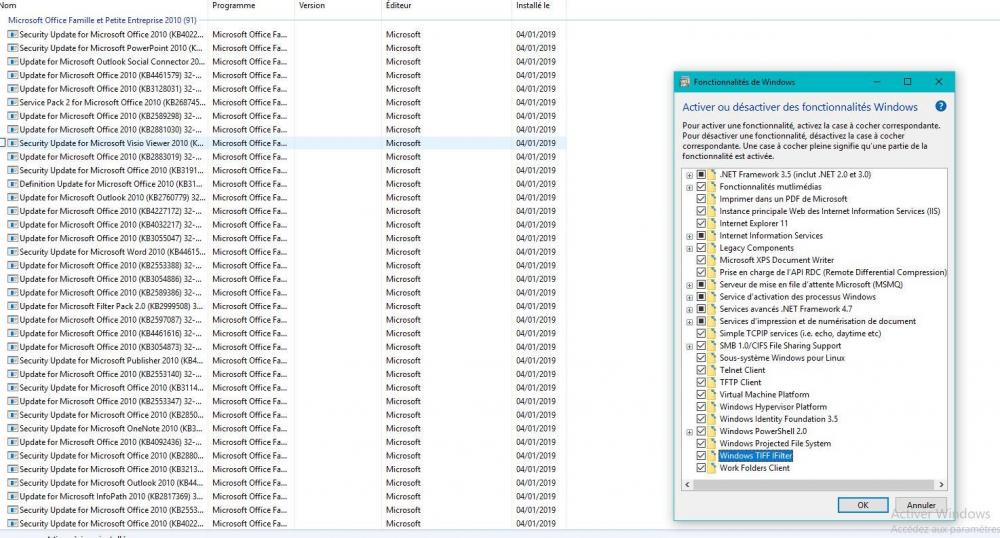
Task: Expand Serveur de mise en file d'attente MSMQ
Action: point(689,285)
